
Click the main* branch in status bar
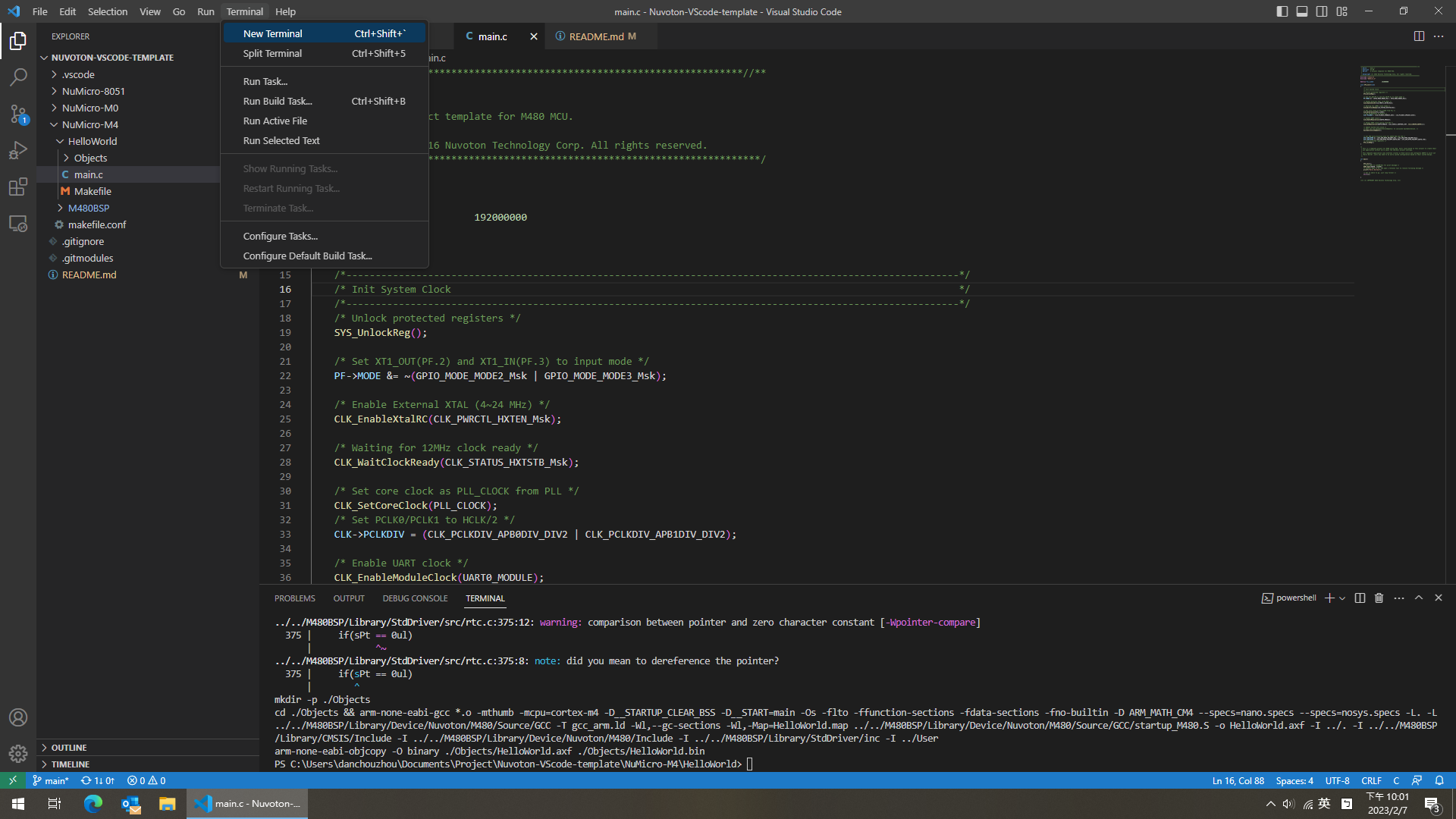point(51,780)
